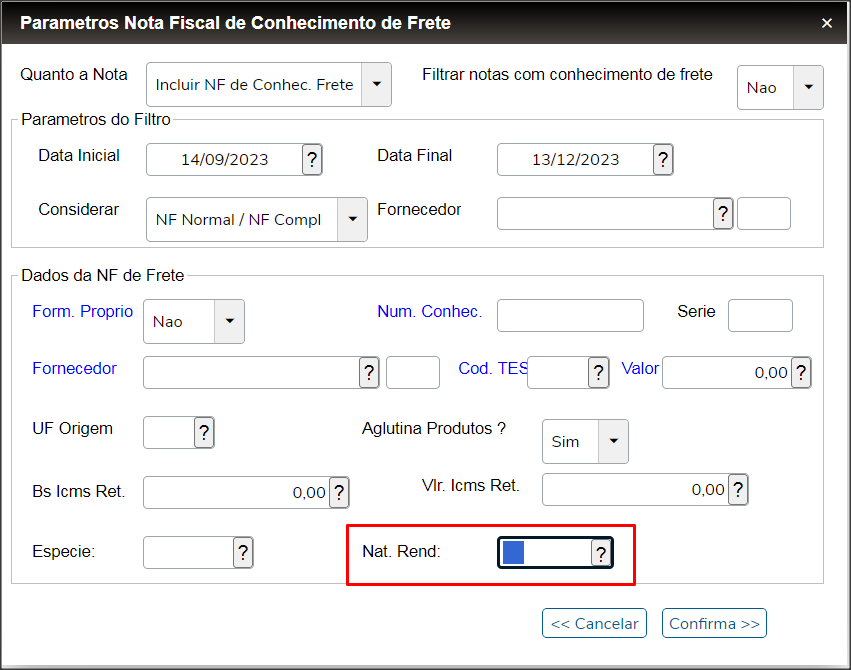This screenshot has width=851, height=670.
Task: Open lookup for Data Final field
Action: pyautogui.click(x=663, y=159)
